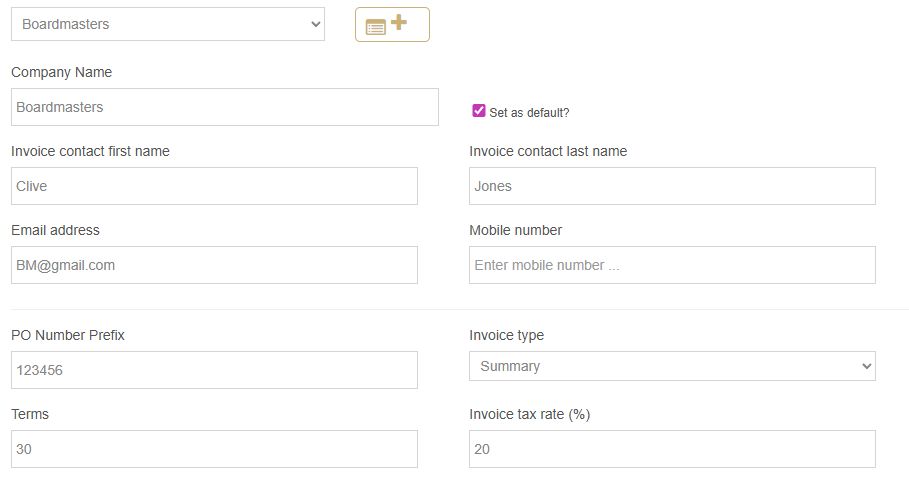Click the PO Number Prefix input box
Screen dimensions: 909x486
(214, 370)
